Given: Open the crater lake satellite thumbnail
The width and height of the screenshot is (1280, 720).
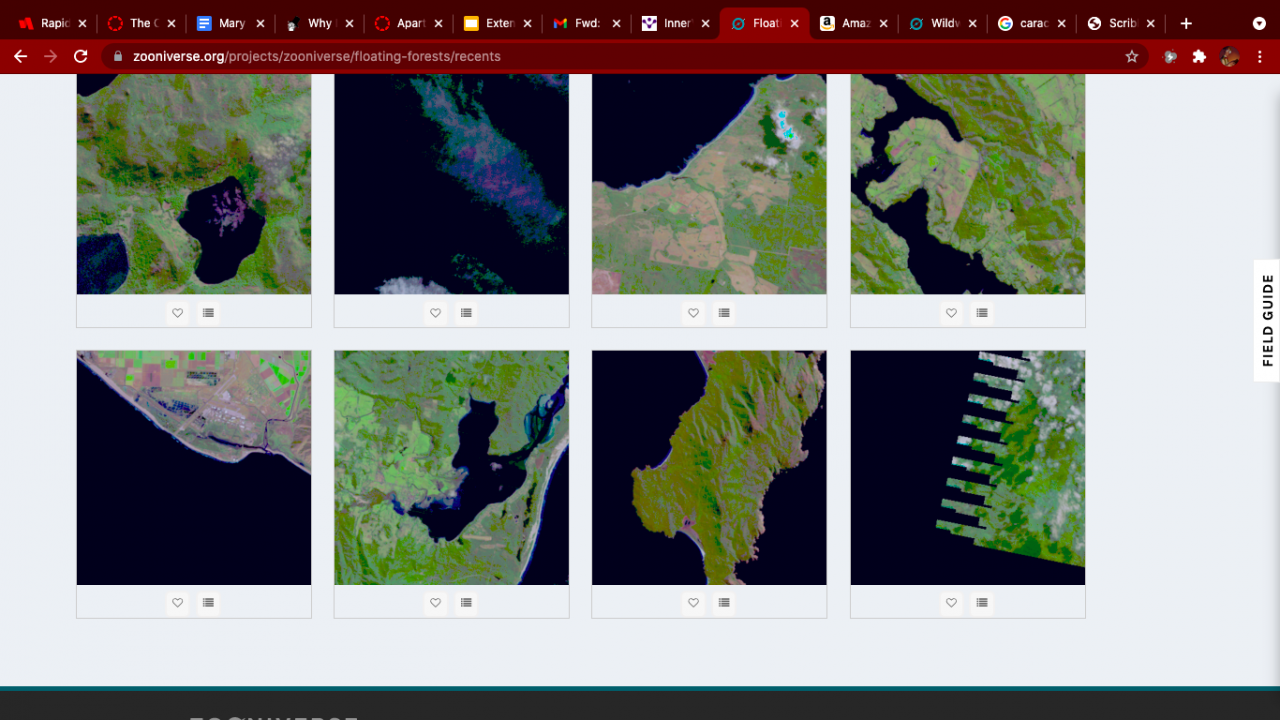Looking at the screenshot, I should 194,184.
